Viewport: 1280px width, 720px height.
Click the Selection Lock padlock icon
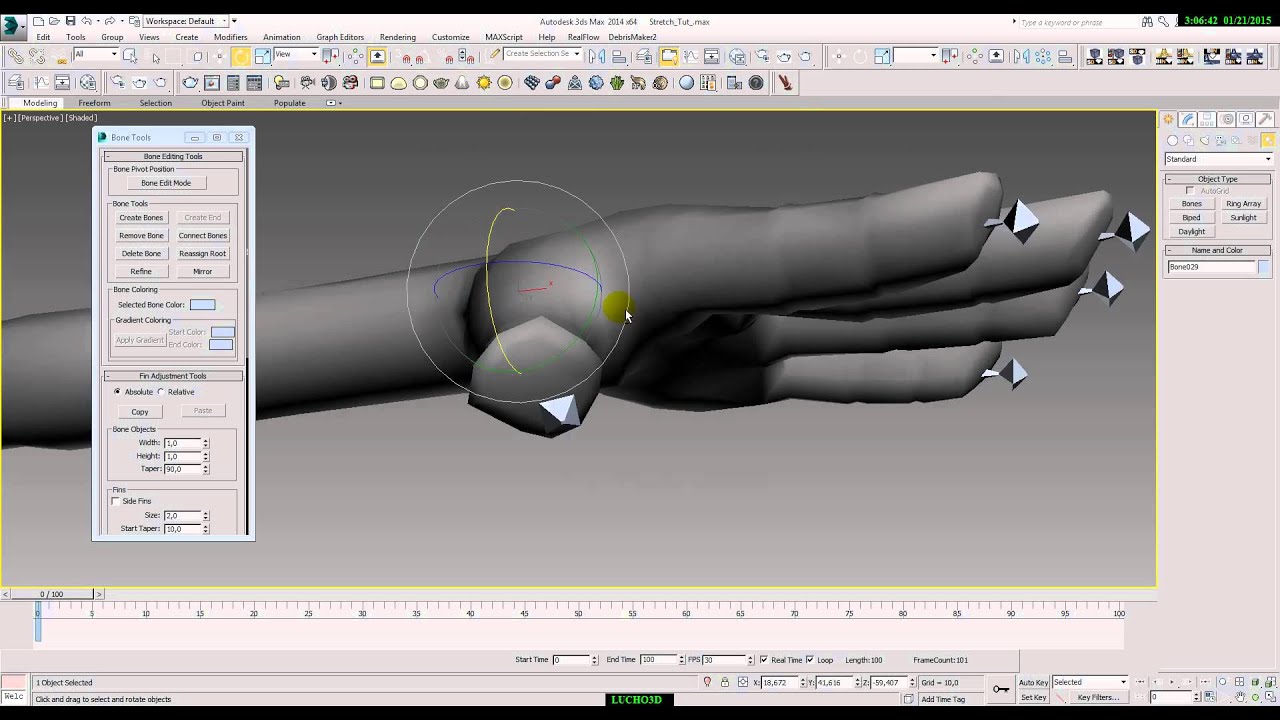pos(725,682)
